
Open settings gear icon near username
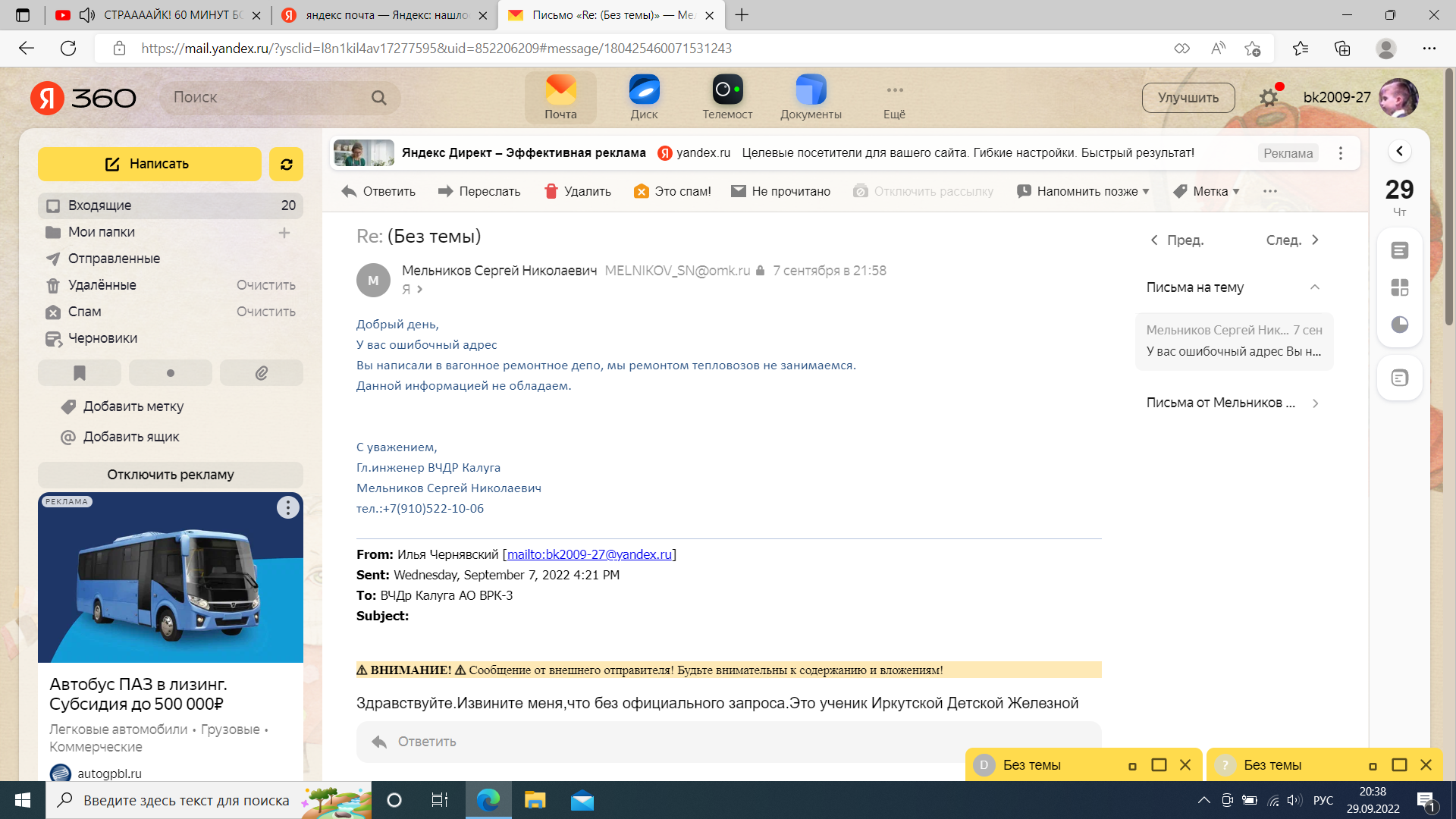tap(1268, 98)
